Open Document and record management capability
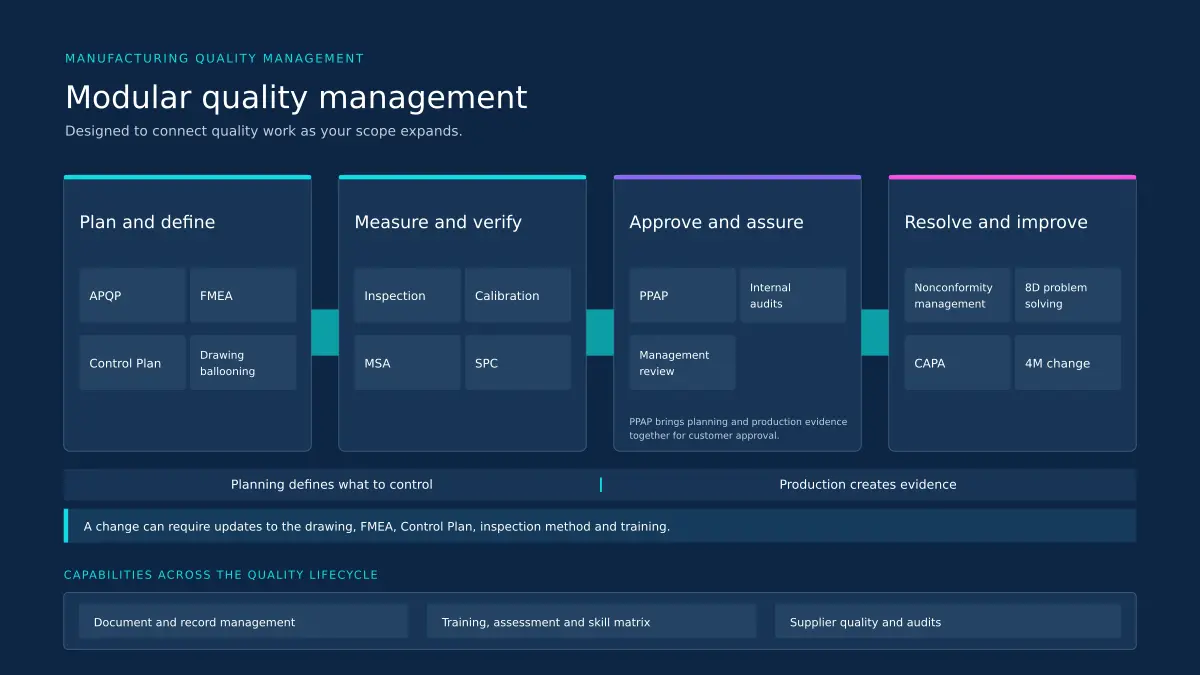Viewport: 1200px width, 675px height. 243,622
